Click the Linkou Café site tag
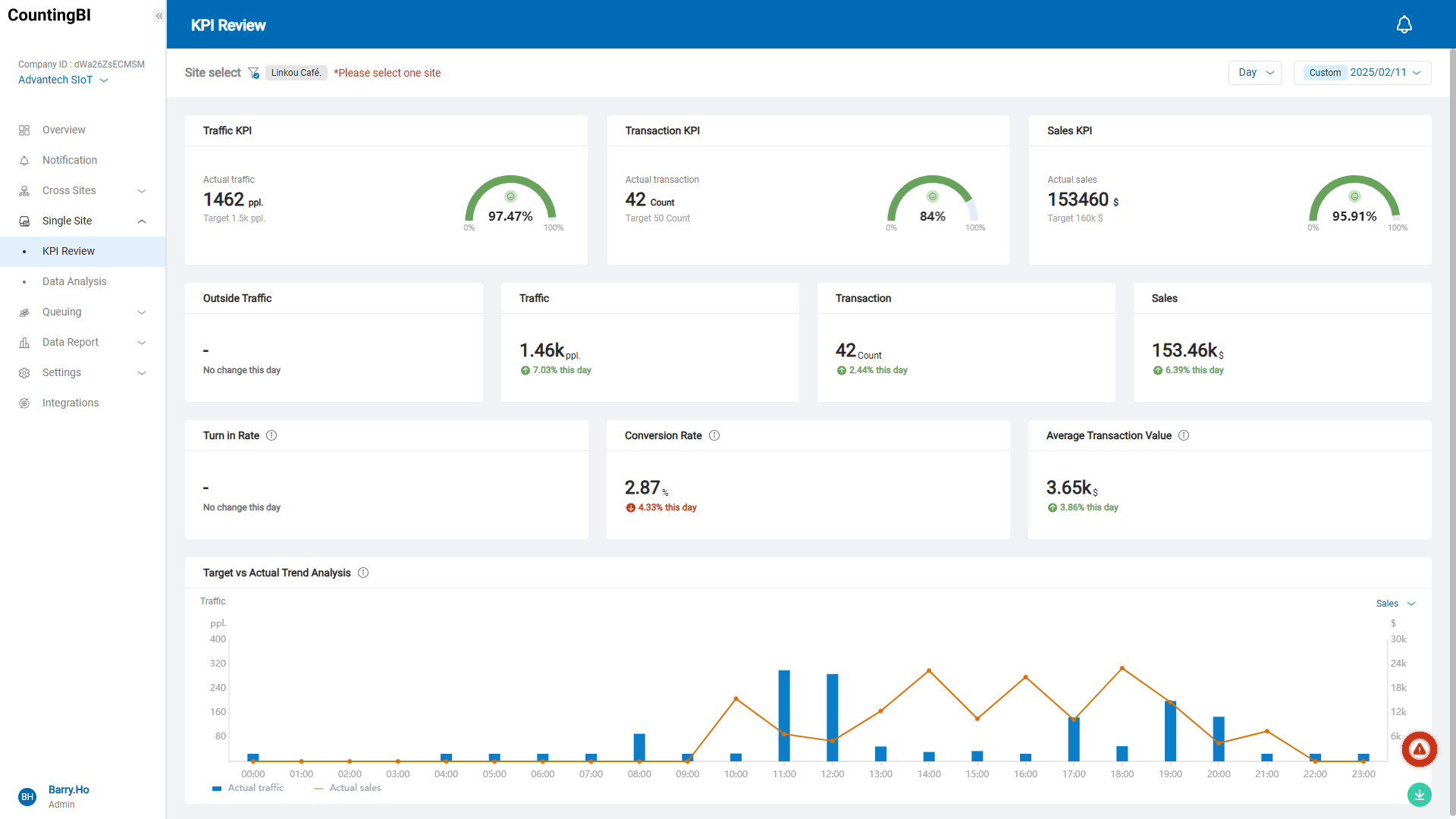 tap(296, 73)
